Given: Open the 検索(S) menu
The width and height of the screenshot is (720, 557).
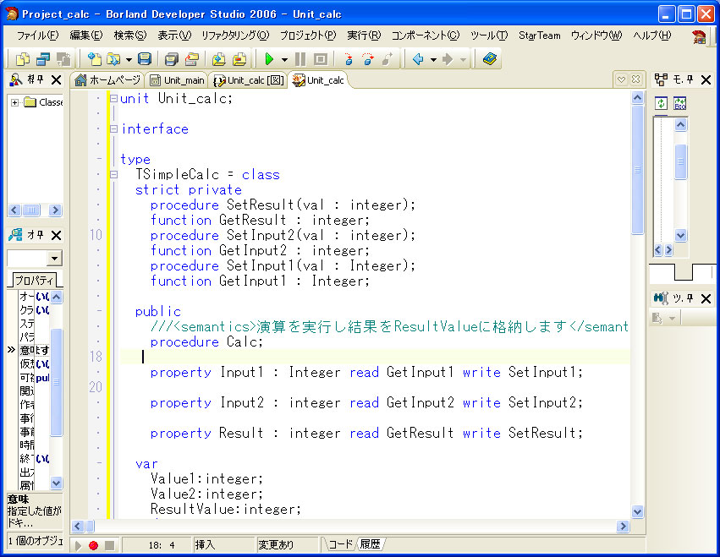Looking at the screenshot, I should (130, 35).
